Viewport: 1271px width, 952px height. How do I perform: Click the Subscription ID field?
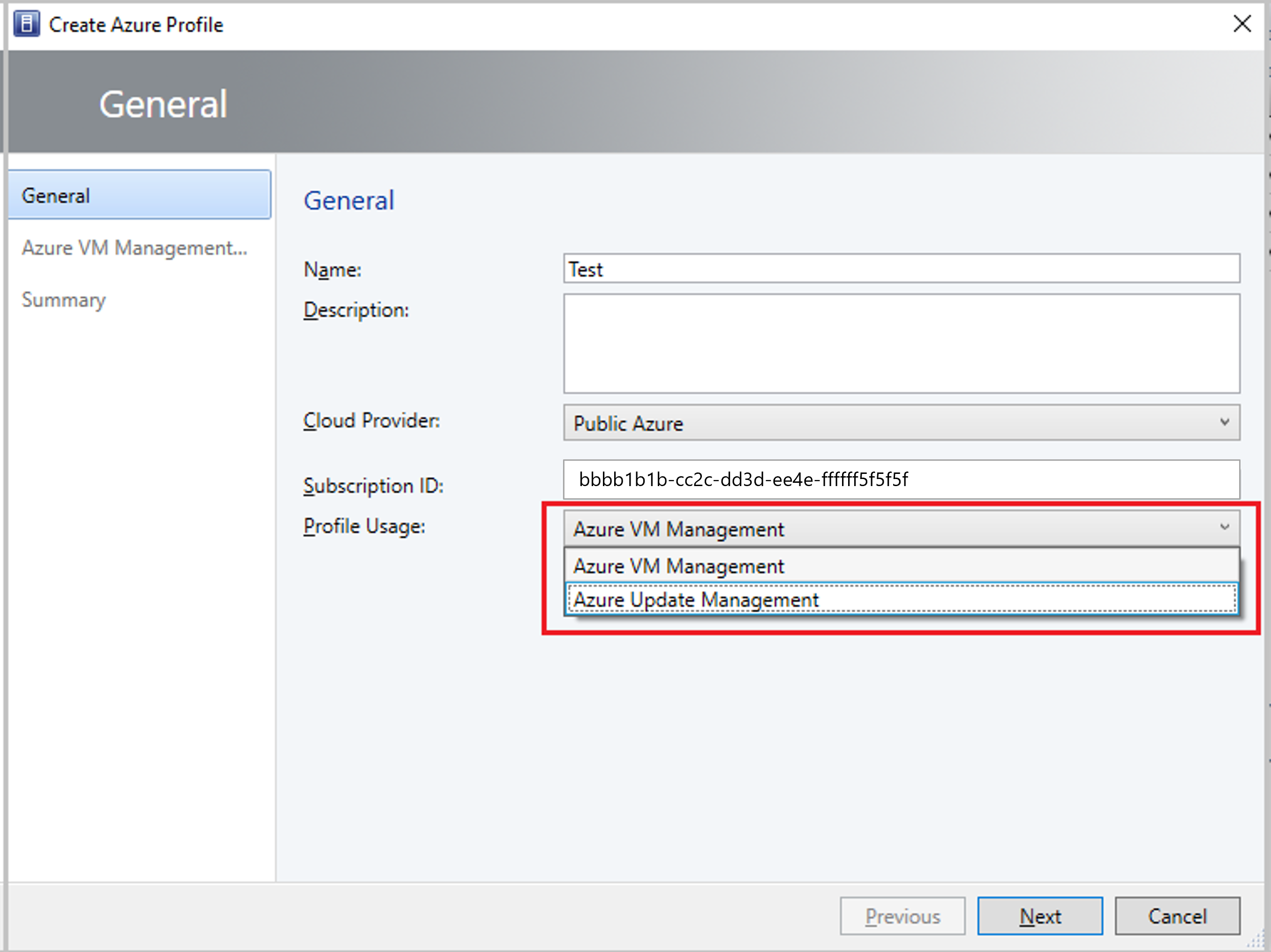point(901,479)
